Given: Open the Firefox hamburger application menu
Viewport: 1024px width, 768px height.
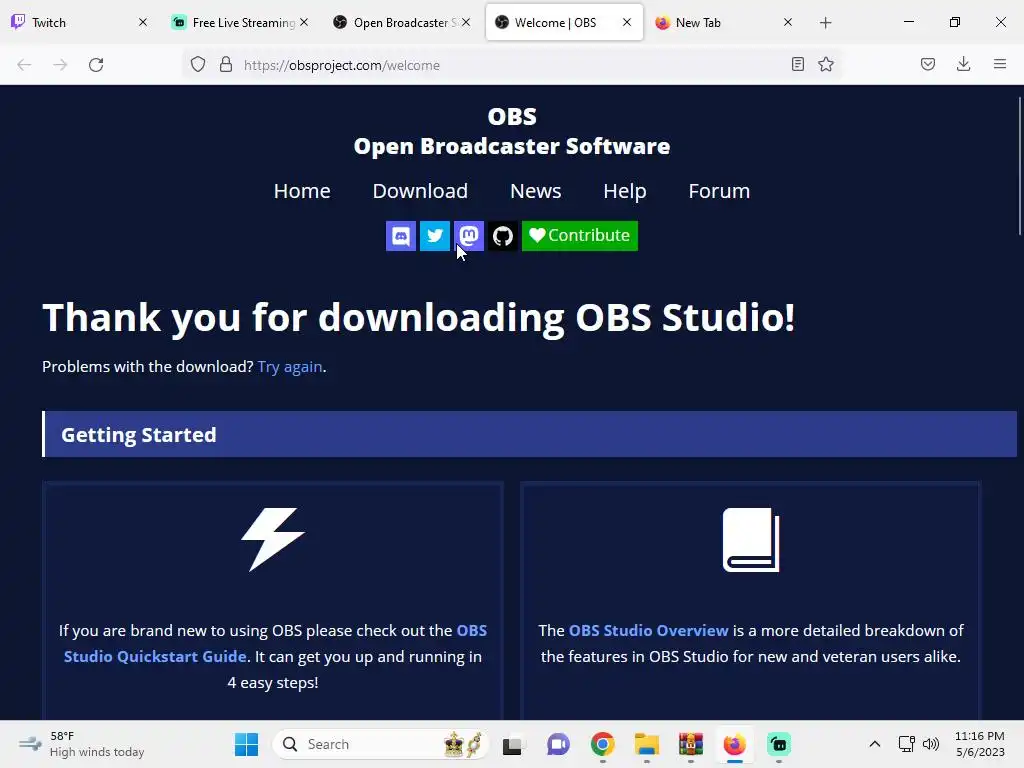Looking at the screenshot, I should tap(1000, 65).
